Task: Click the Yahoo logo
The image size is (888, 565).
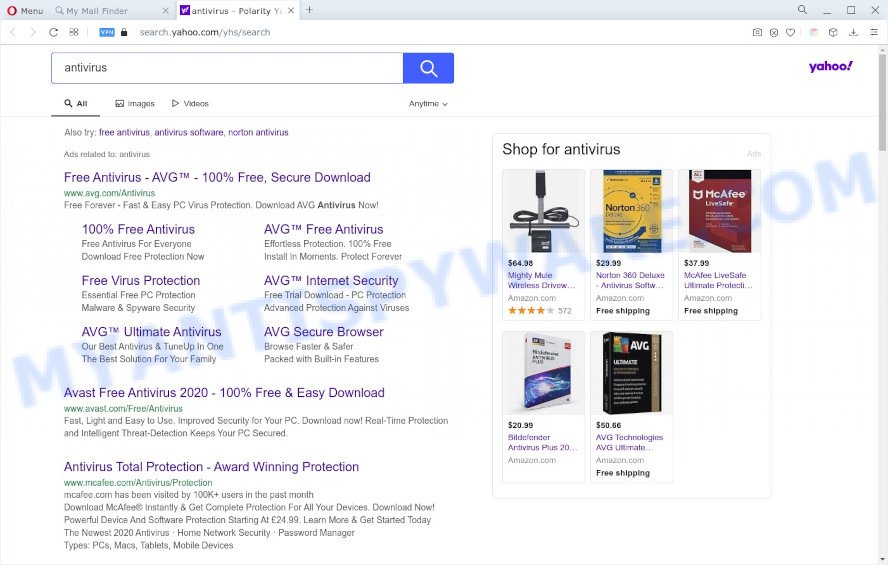Action: pos(831,66)
